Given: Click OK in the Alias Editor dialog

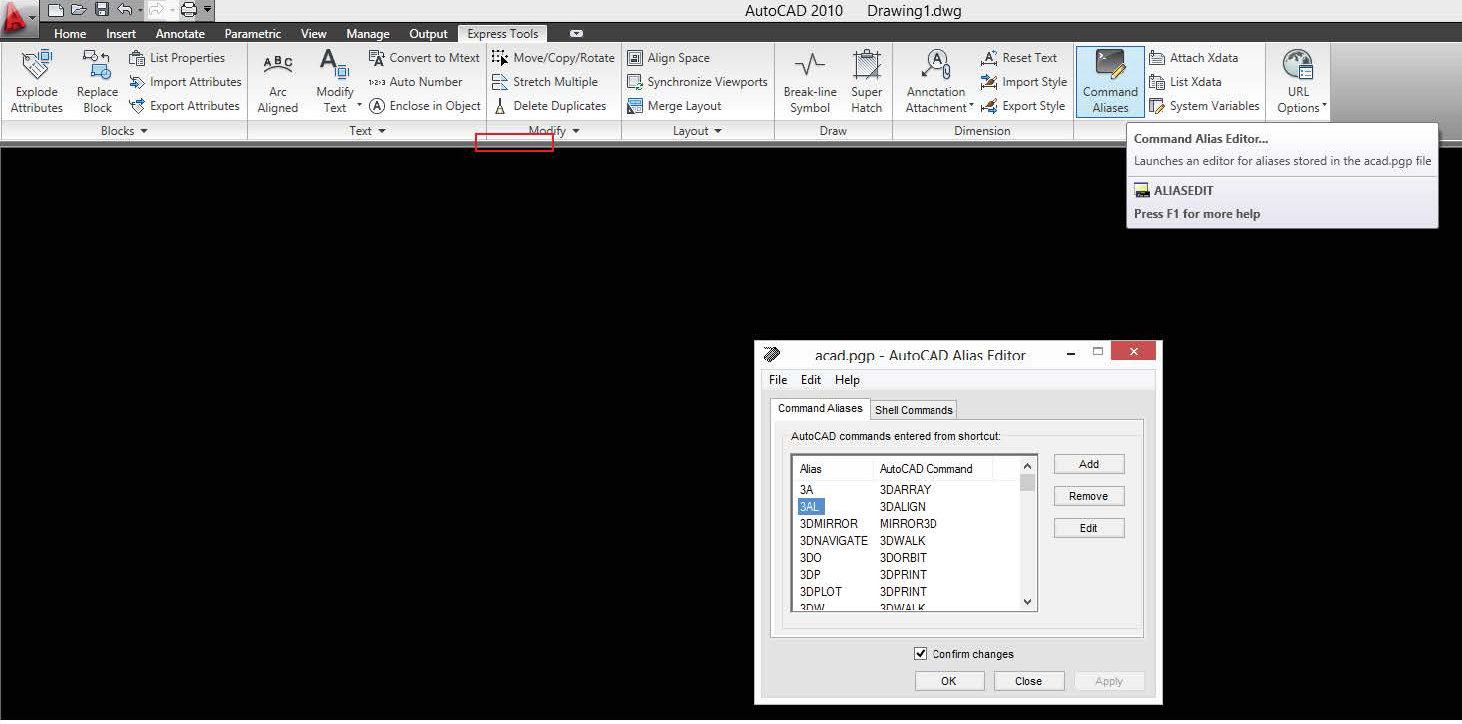Looking at the screenshot, I should coord(949,681).
